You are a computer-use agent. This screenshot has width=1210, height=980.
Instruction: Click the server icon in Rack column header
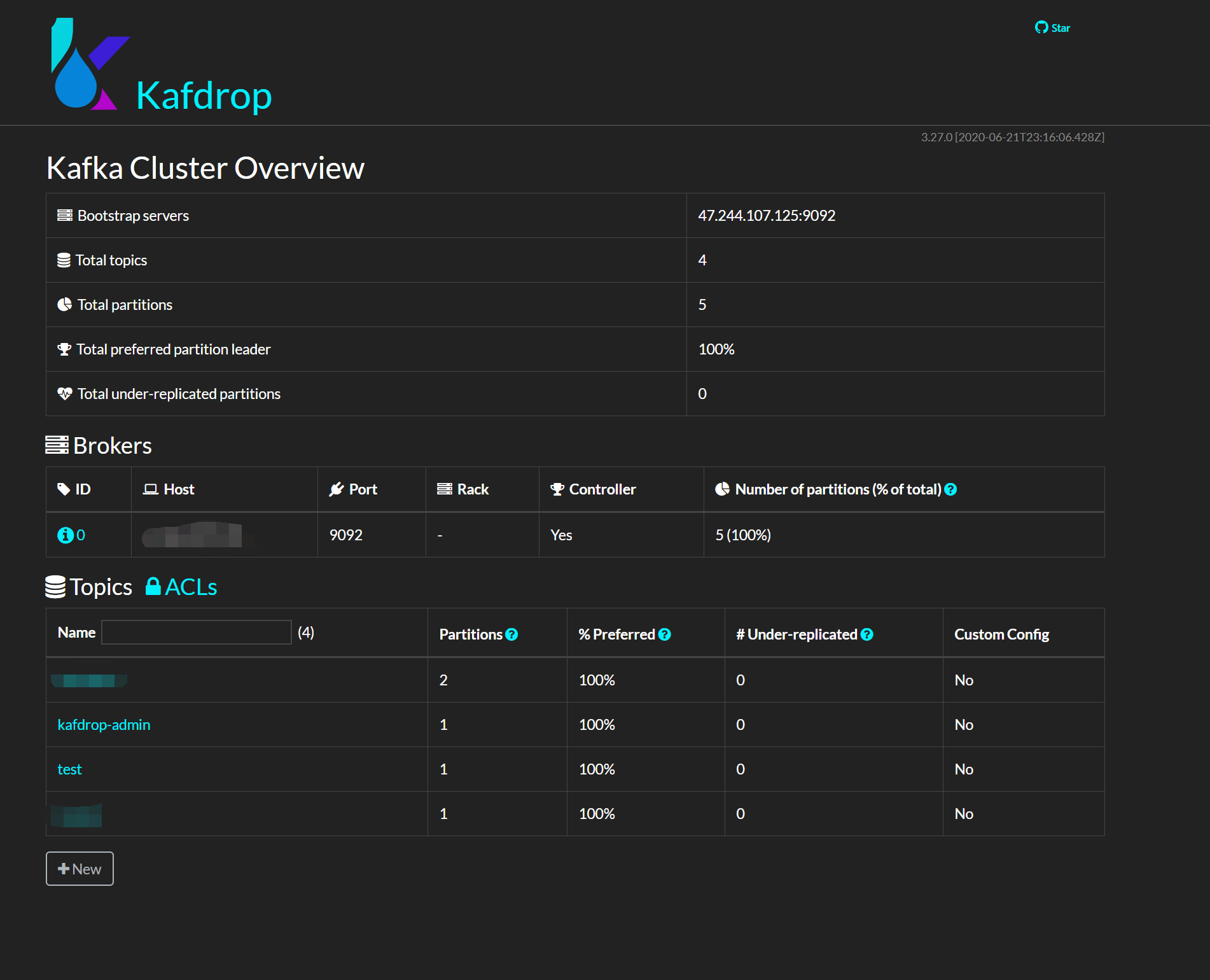pyautogui.click(x=445, y=489)
